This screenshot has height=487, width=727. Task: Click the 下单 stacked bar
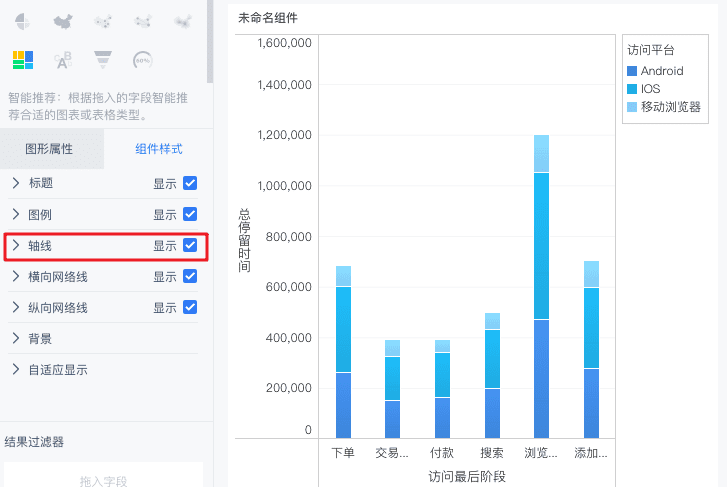(344, 352)
